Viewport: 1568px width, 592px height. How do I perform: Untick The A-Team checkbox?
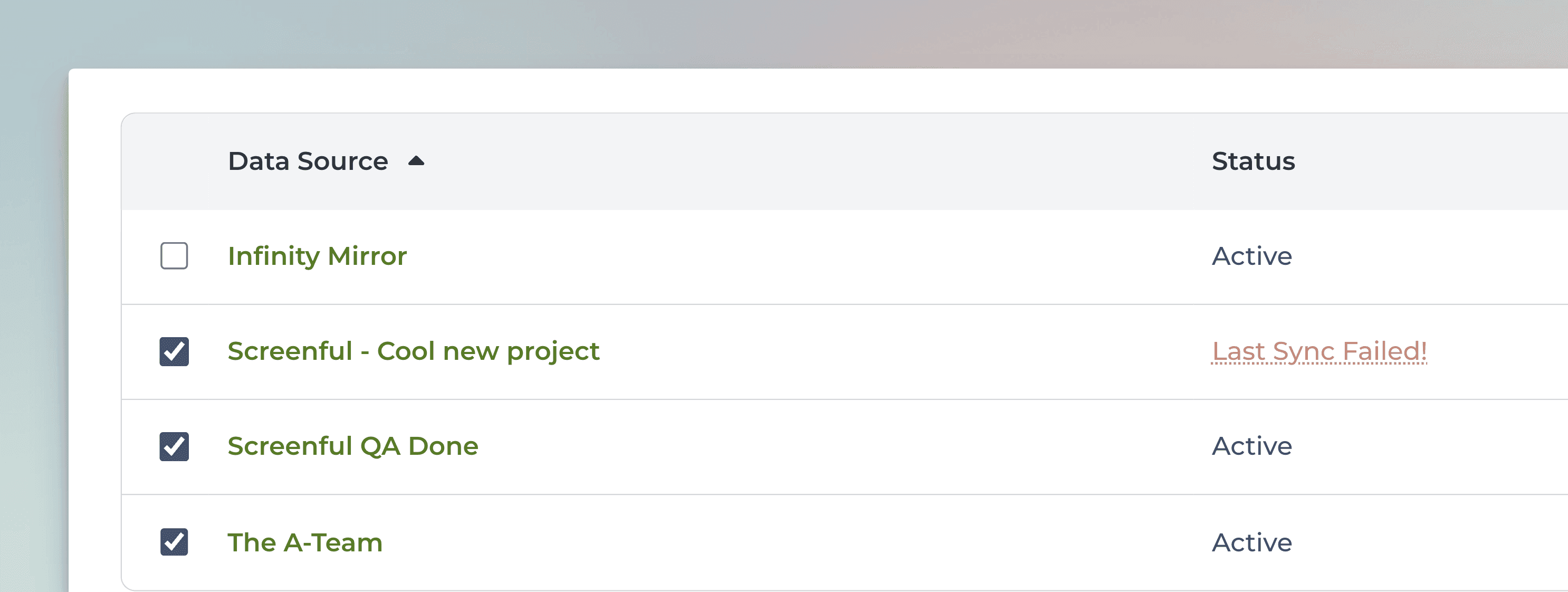coord(174,541)
